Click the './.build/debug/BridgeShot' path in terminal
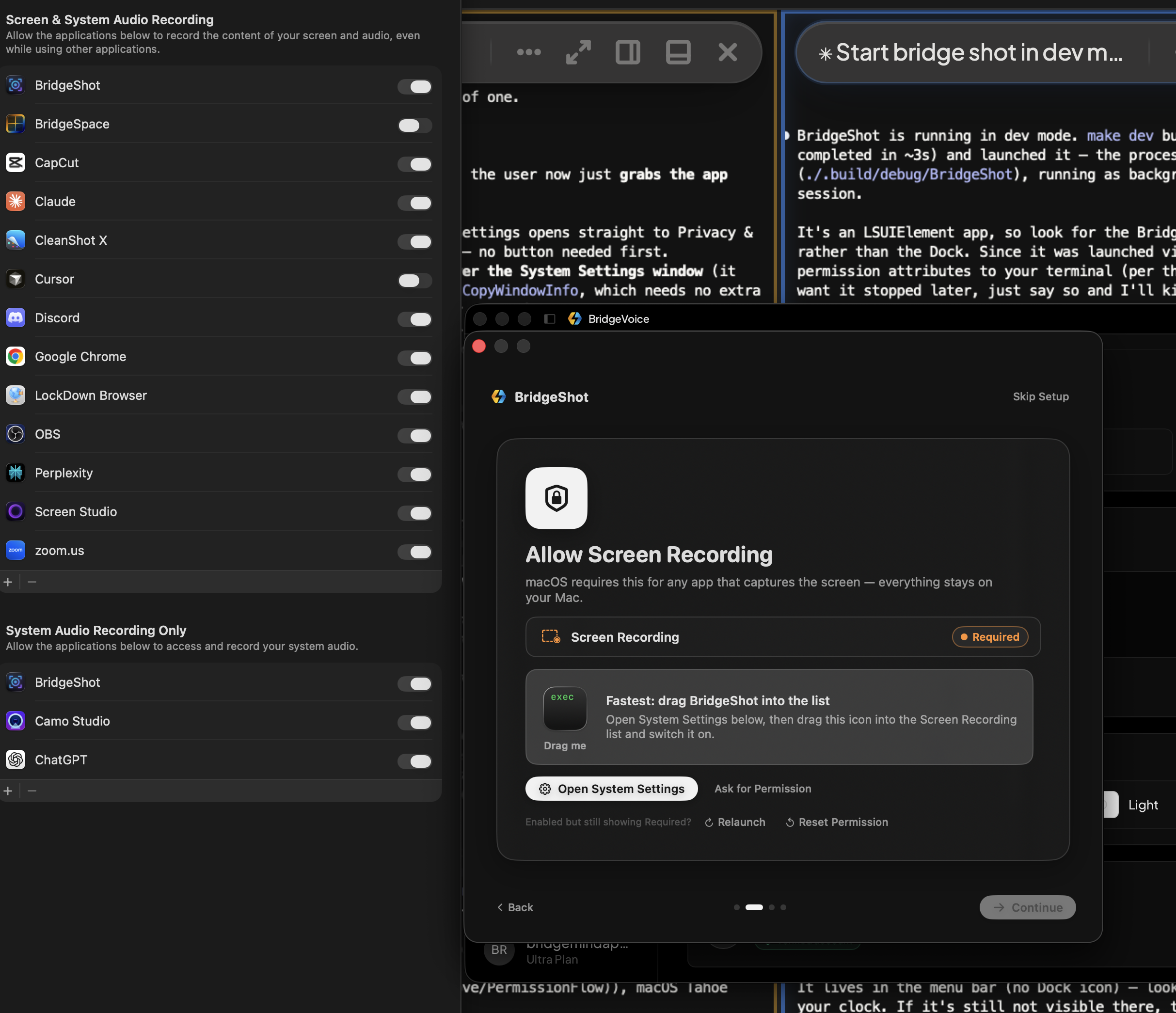Screen dimensions: 1176x1013 click(x=909, y=174)
